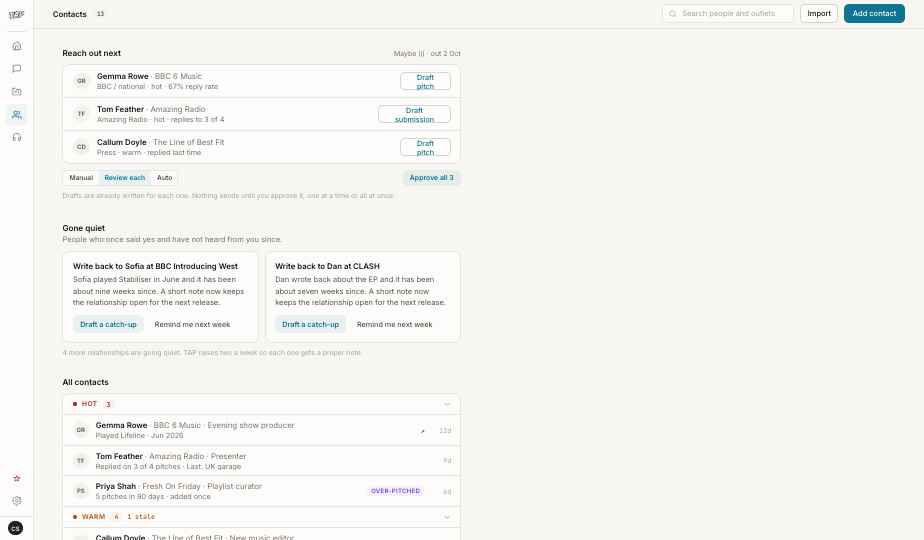Click the app logo in top-left
This screenshot has width=924, height=540.
click(16, 15)
